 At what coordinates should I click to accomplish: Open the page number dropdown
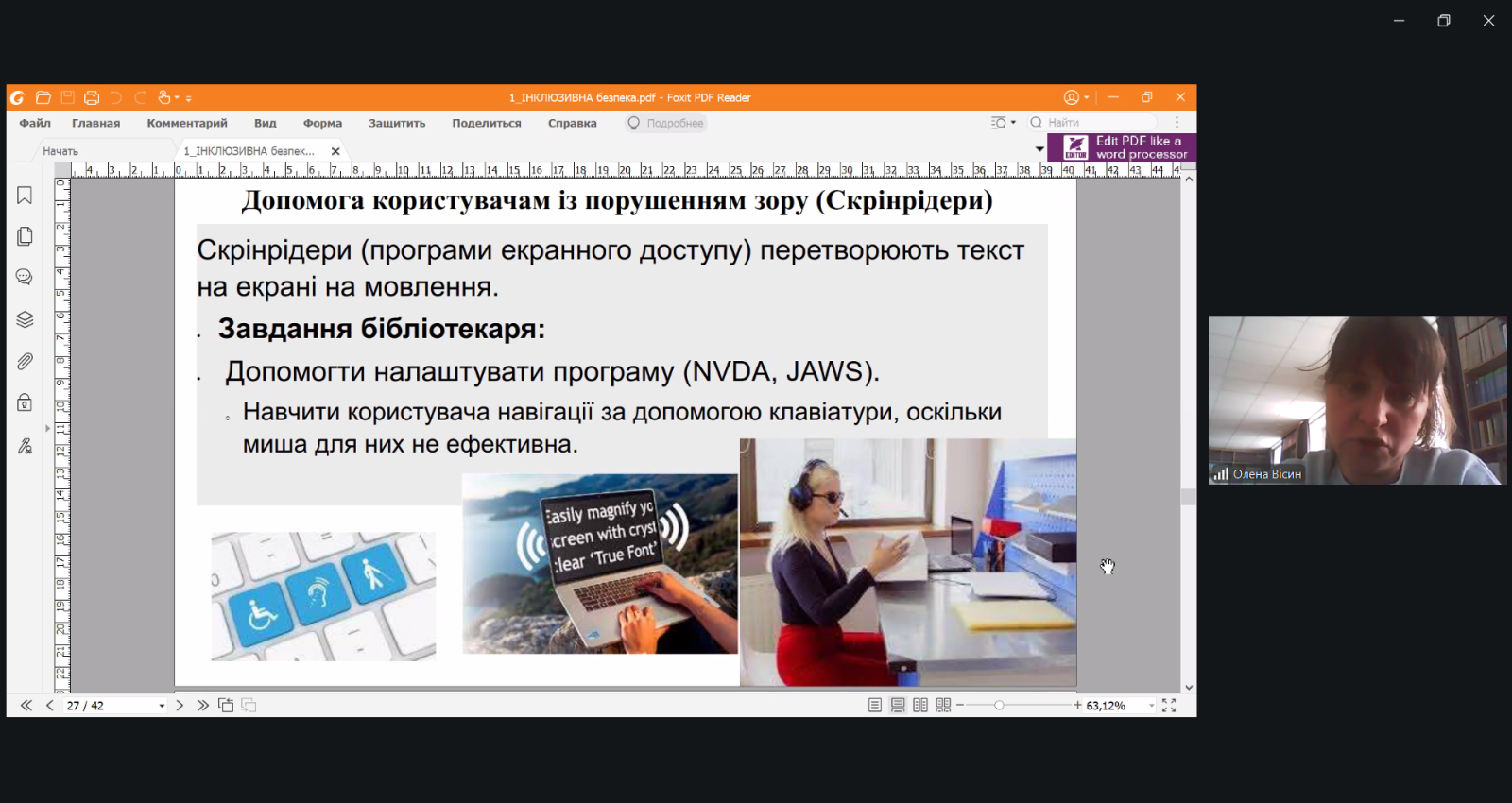(162, 706)
